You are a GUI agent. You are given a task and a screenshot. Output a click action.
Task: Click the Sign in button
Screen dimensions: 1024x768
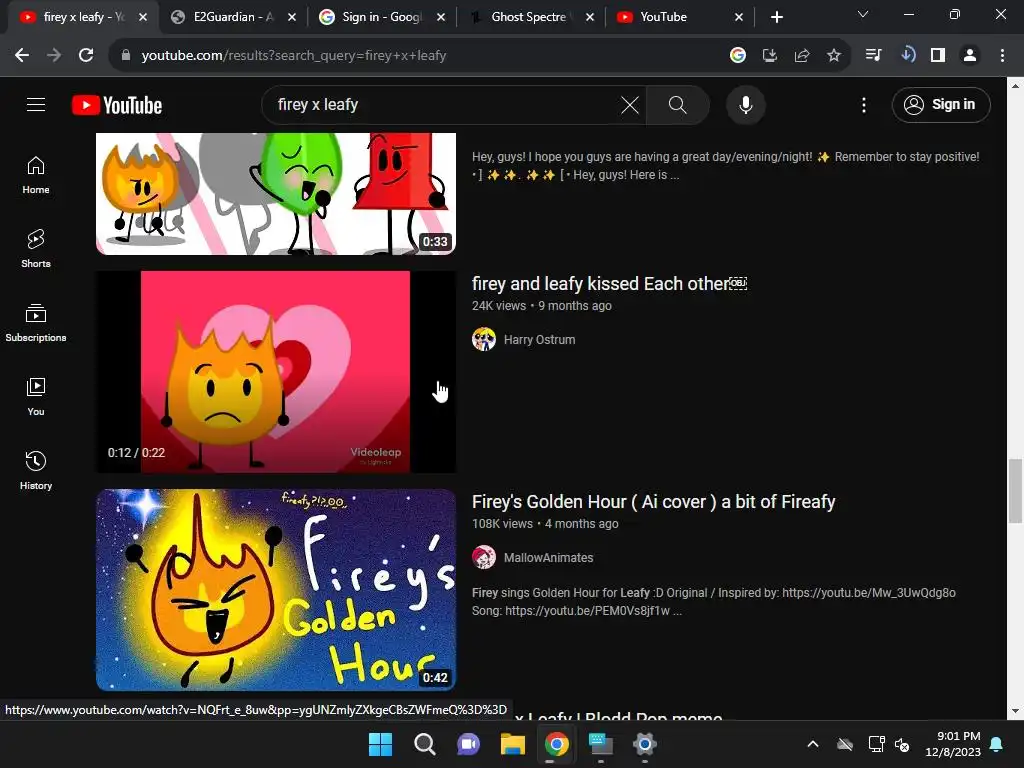940,104
